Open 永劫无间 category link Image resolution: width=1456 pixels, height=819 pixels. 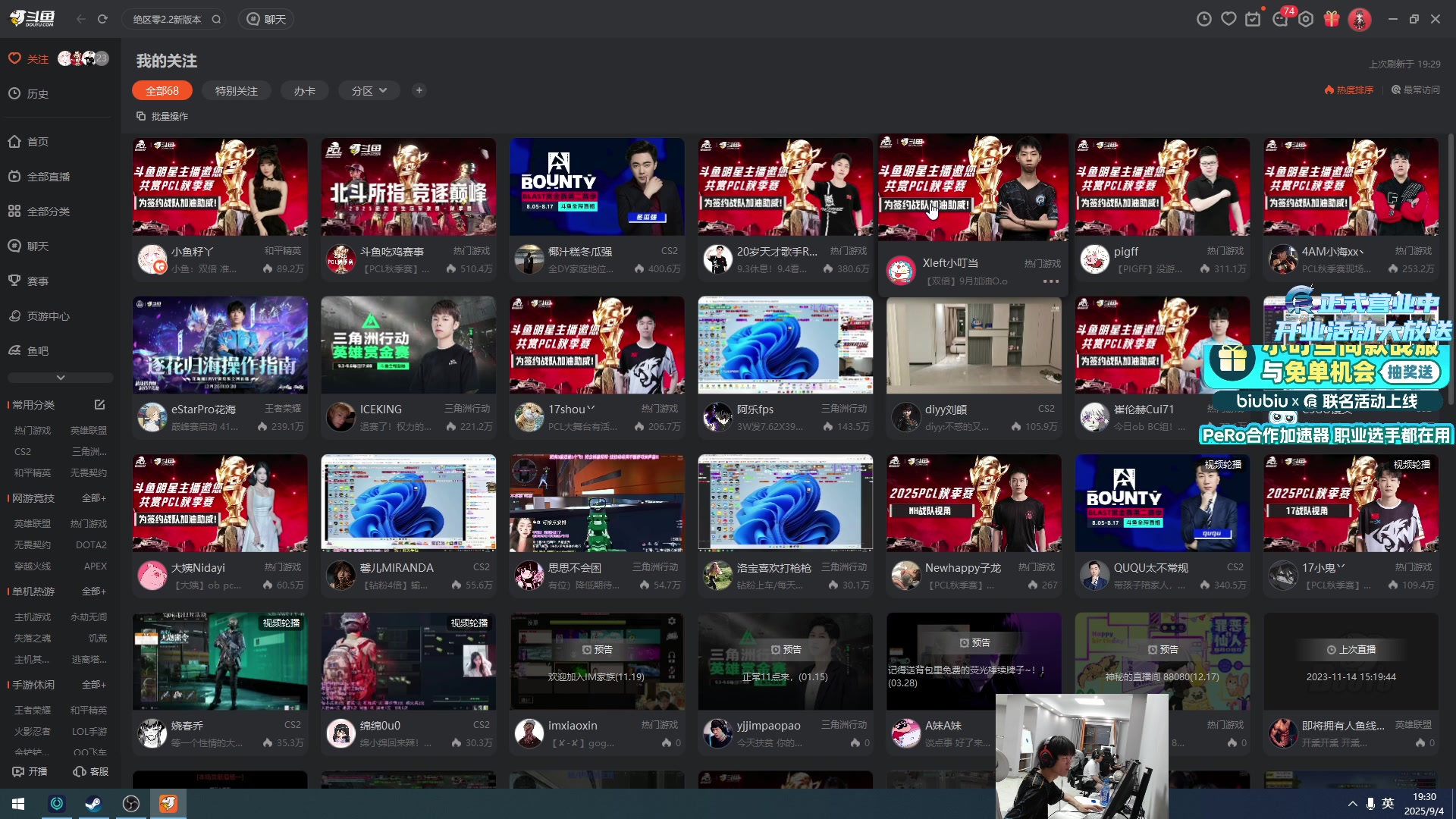[x=89, y=617]
